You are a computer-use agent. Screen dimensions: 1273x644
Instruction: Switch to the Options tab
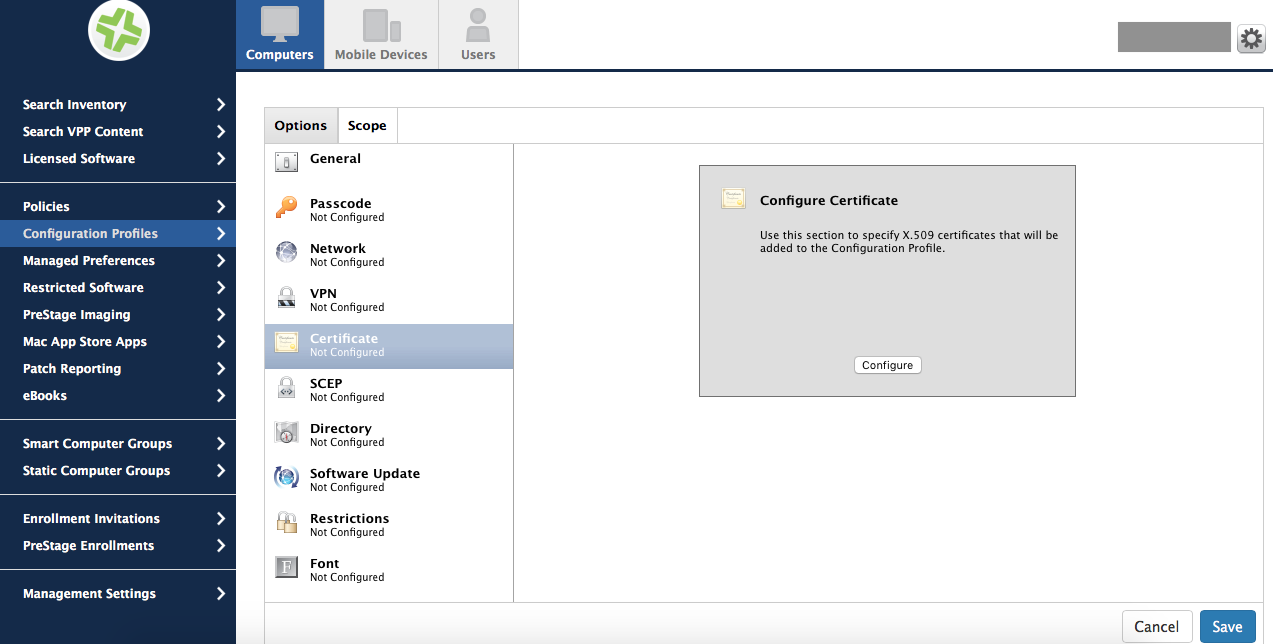[x=301, y=126]
